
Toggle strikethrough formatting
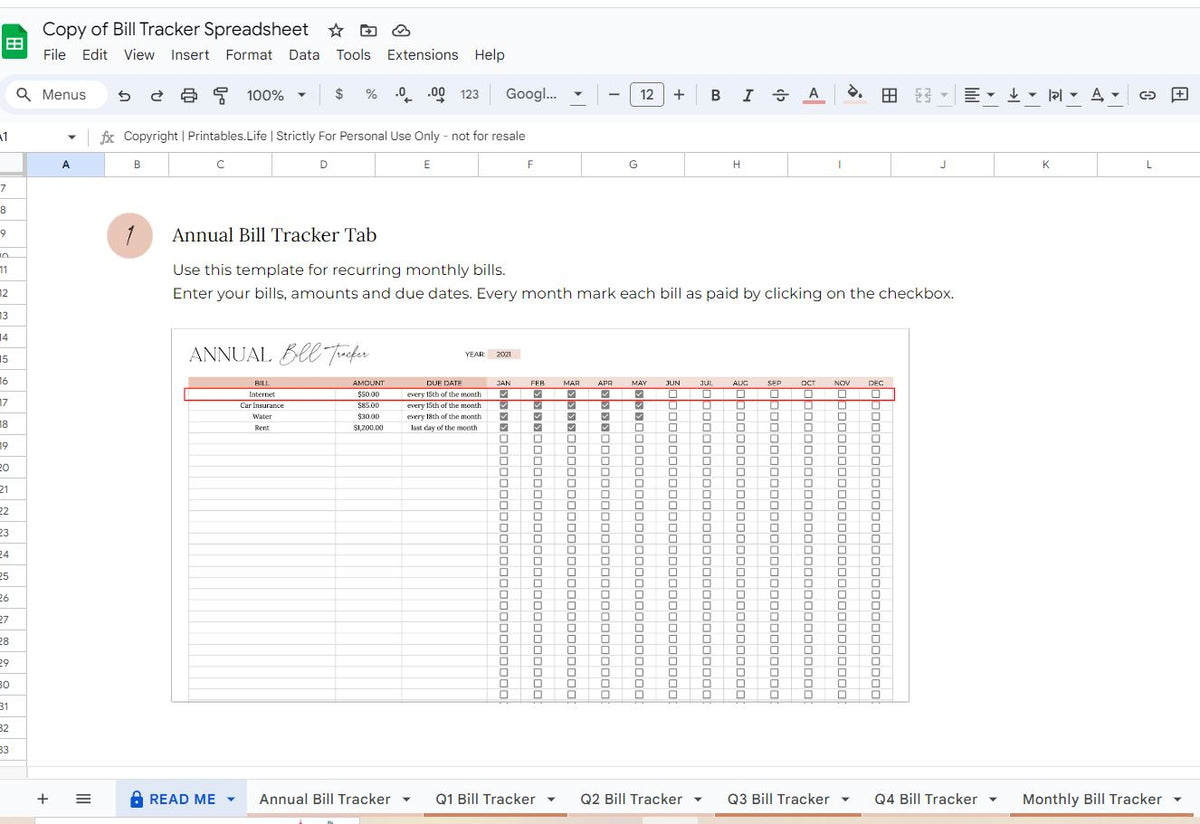(x=781, y=95)
